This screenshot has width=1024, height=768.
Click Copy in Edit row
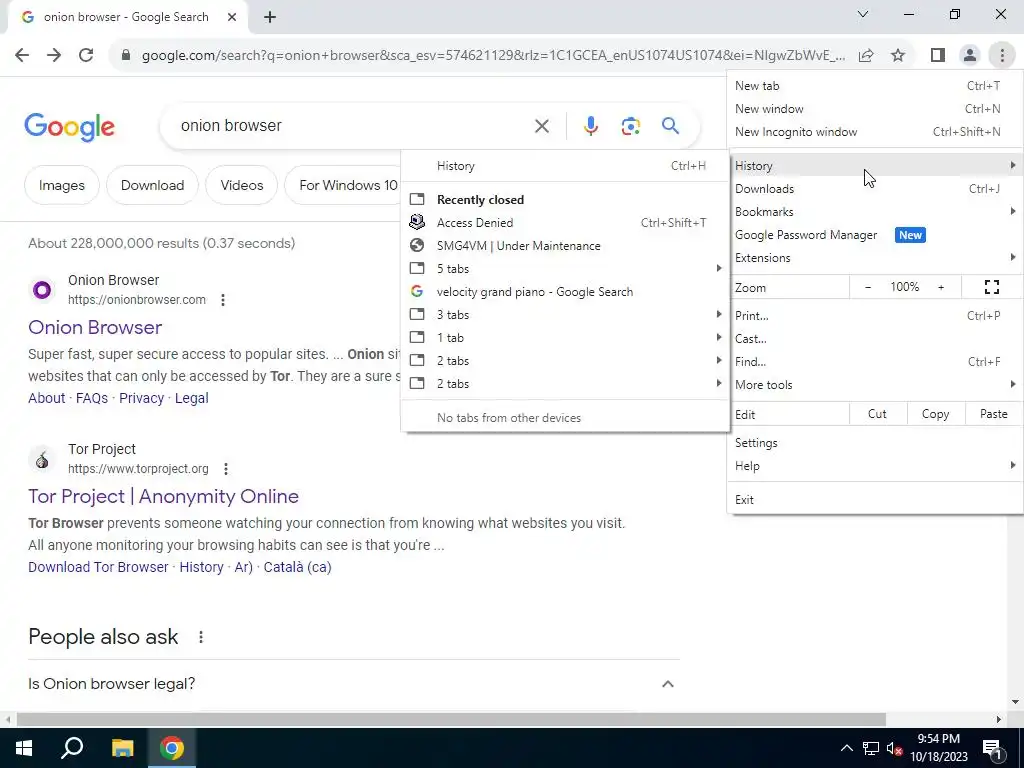tap(935, 414)
